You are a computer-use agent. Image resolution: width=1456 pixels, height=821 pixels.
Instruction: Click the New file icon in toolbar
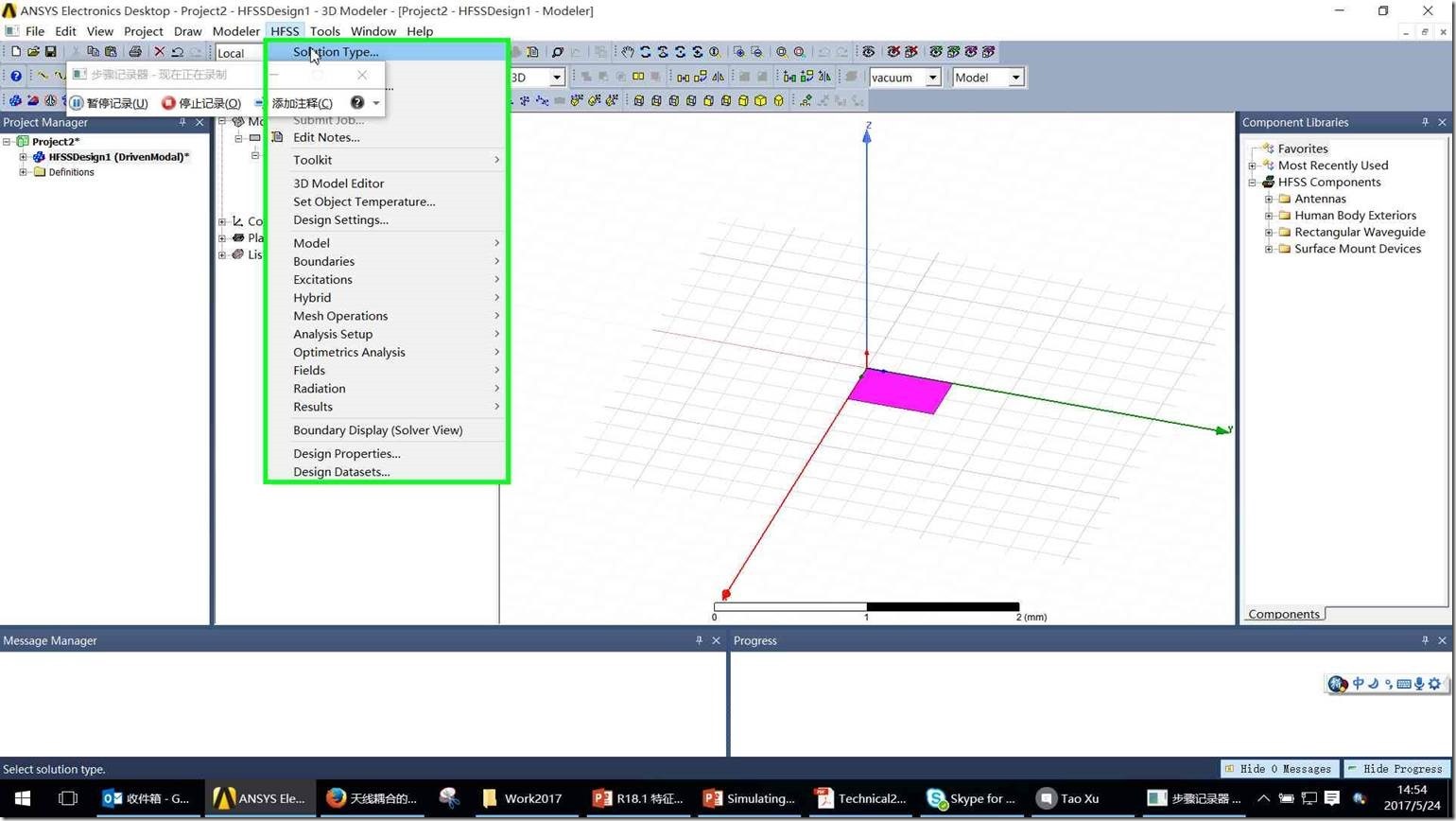coord(15,52)
